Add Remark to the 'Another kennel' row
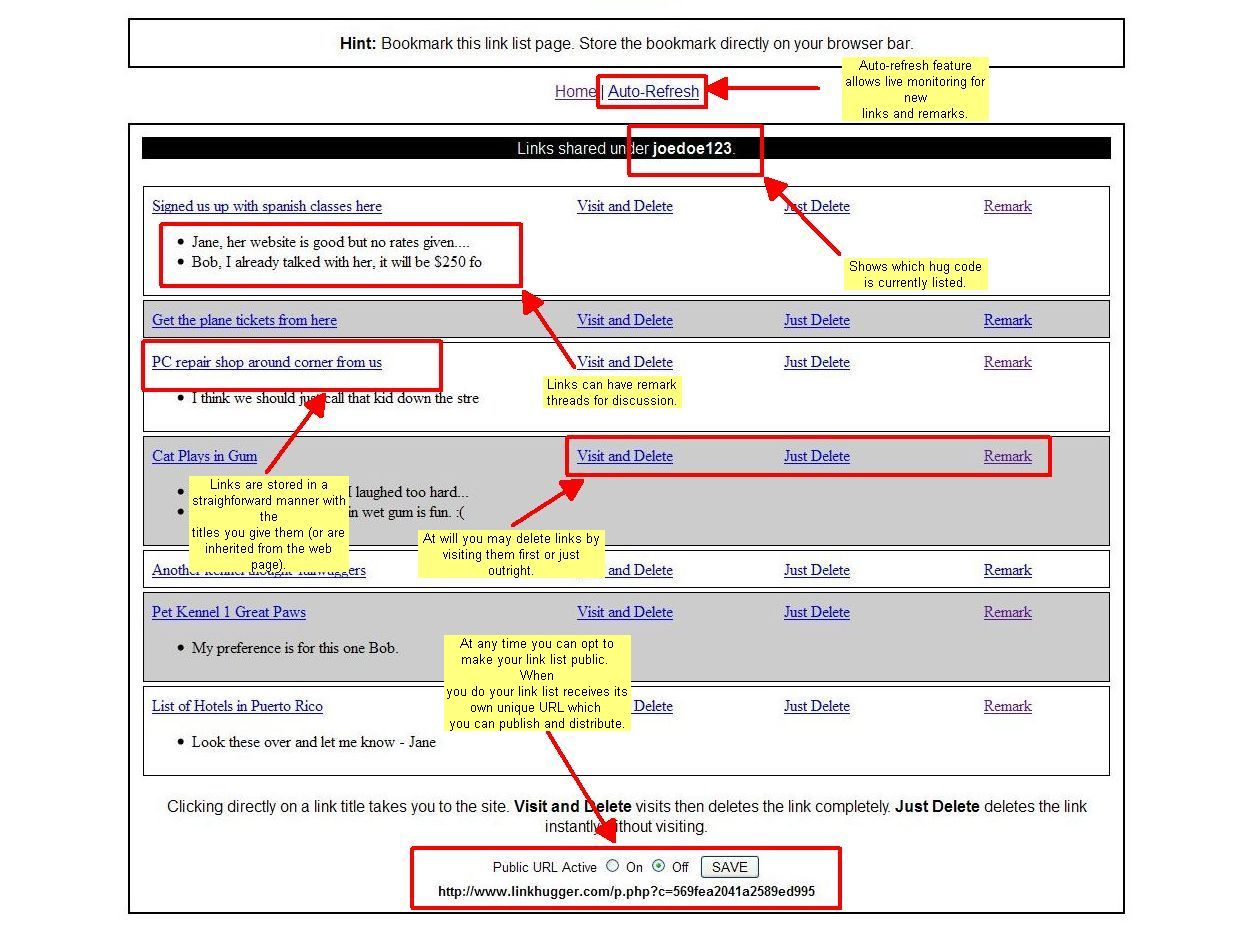 coord(1008,570)
